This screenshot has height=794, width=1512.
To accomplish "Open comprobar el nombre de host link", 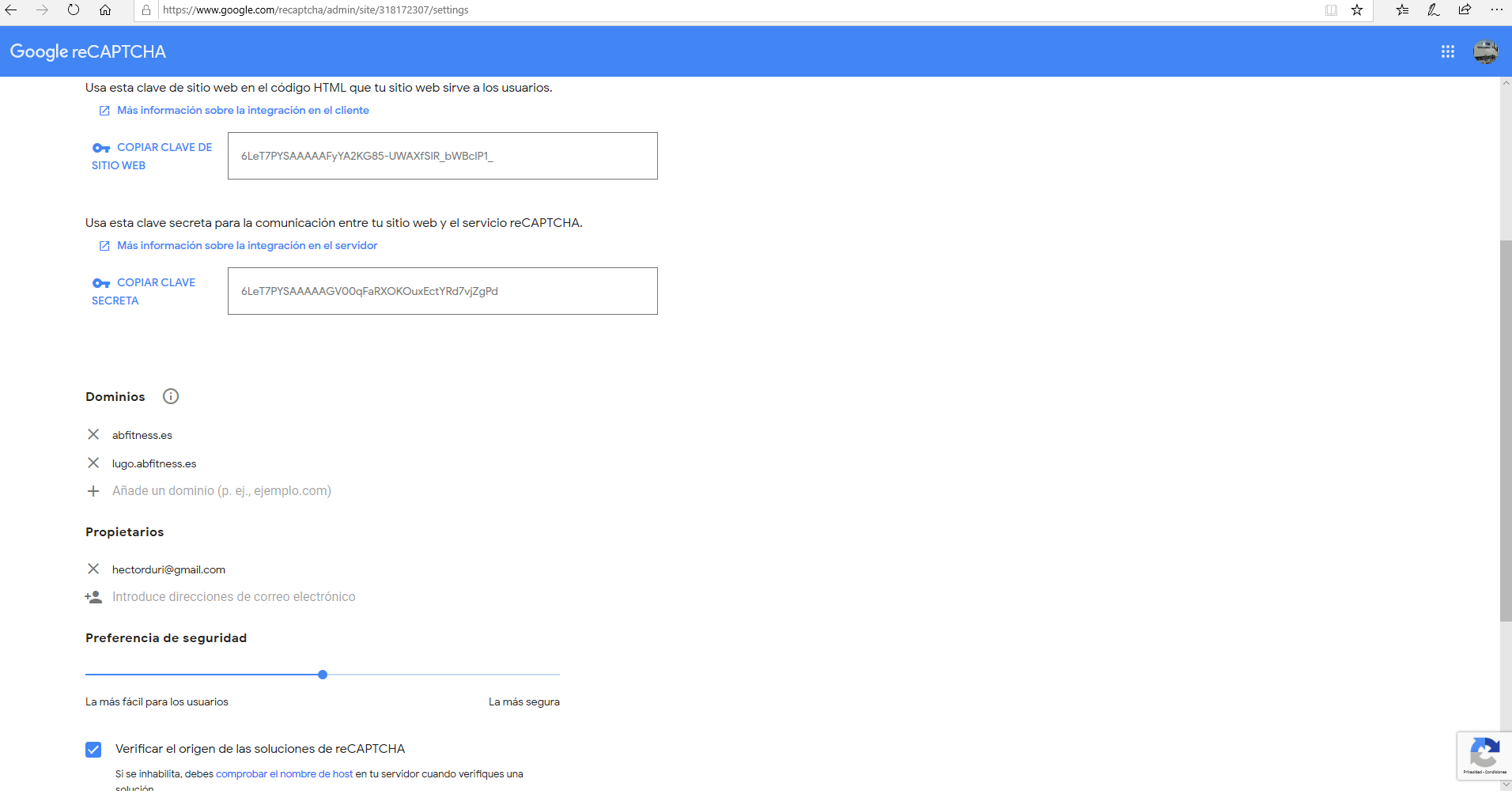I will (284, 773).
